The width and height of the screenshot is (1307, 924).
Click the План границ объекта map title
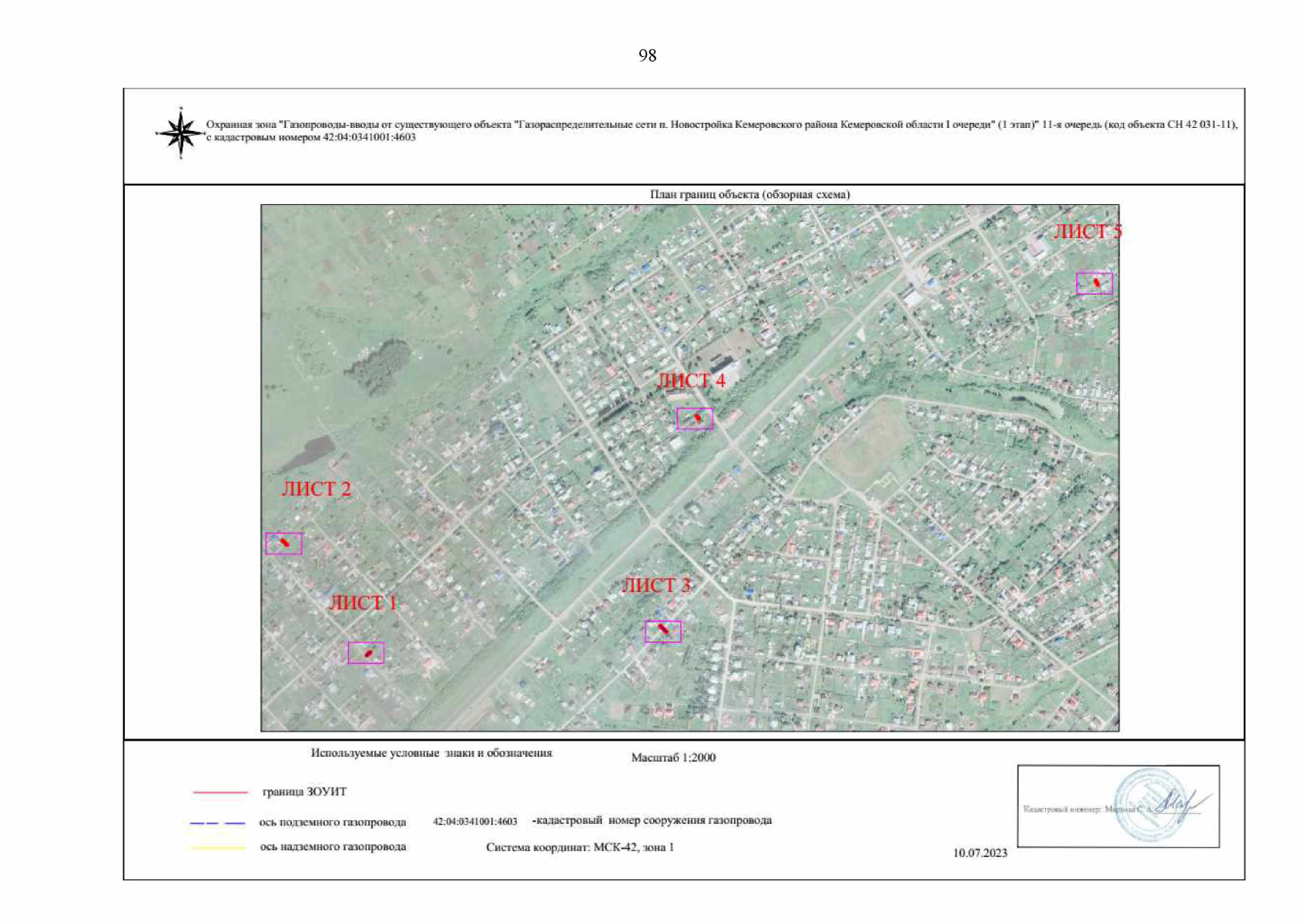click(749, 195)
